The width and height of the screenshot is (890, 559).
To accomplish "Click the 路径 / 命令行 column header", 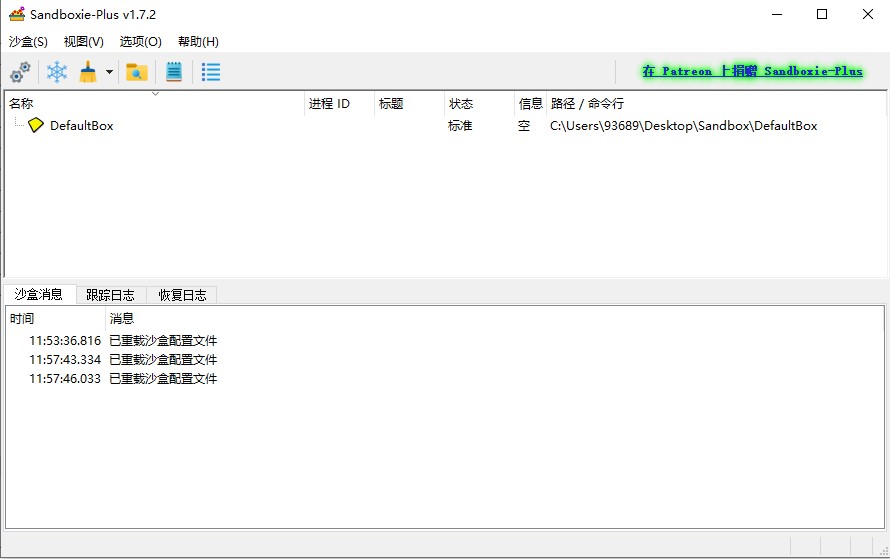I will [x=715, y=104].
